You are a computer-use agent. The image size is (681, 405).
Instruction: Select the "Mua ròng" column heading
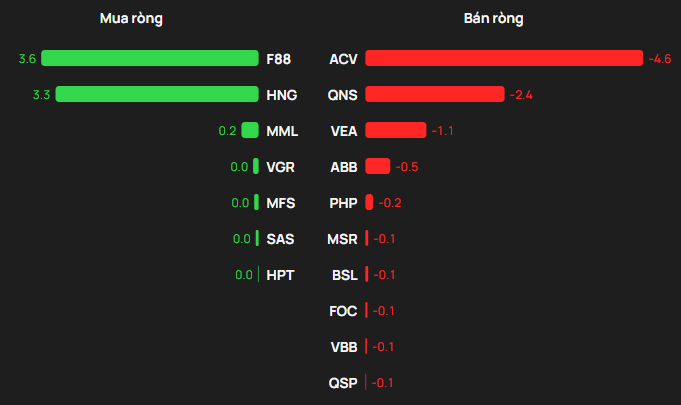click(x=132, y=19)
